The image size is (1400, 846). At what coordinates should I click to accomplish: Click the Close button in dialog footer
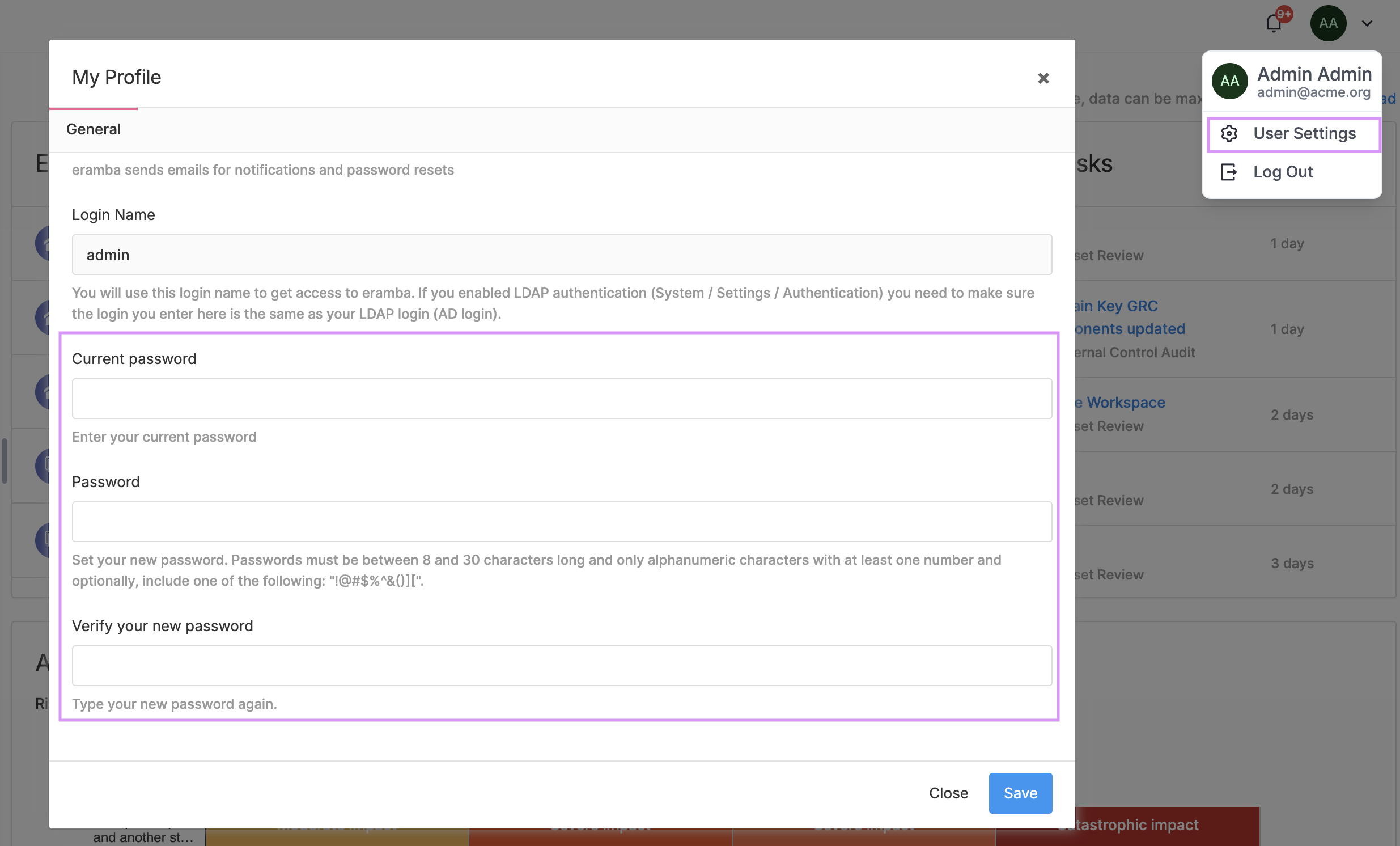click(948, 793)
